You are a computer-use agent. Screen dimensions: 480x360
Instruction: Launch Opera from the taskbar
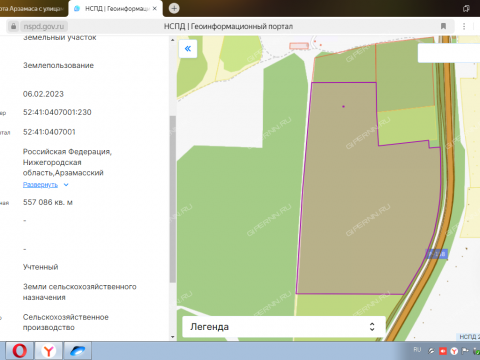(x=19, y=351)
